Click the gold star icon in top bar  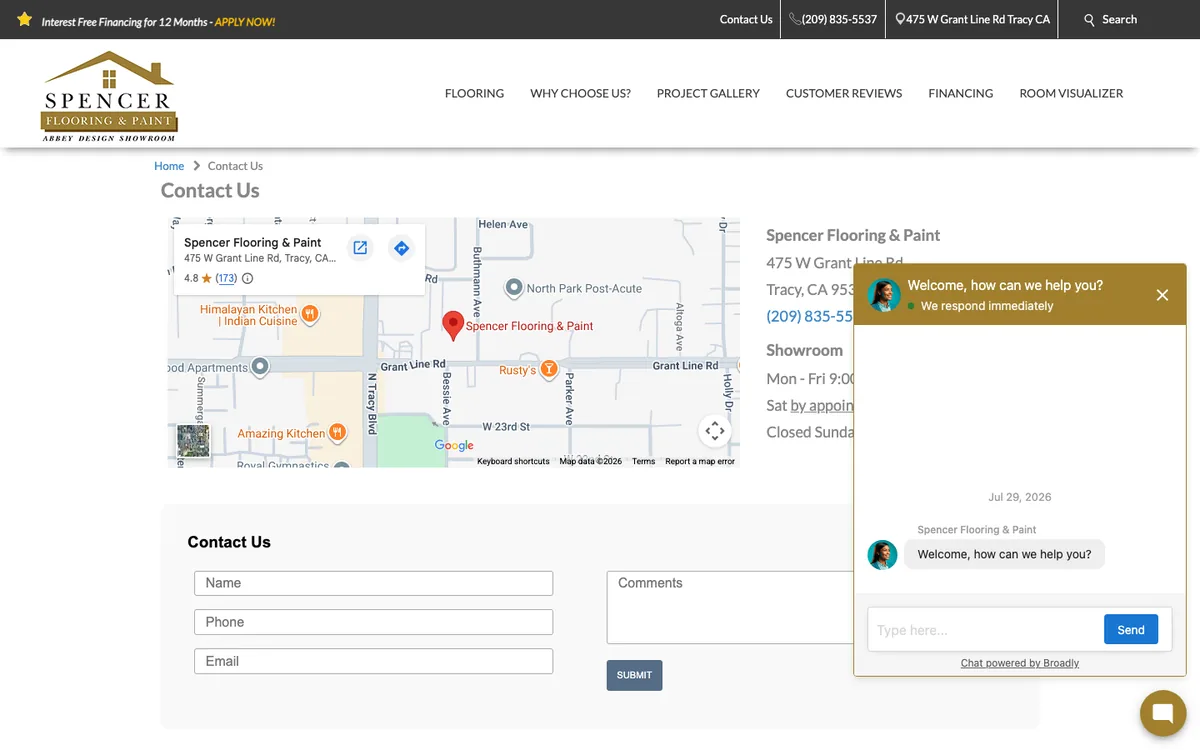click(25, 20)
